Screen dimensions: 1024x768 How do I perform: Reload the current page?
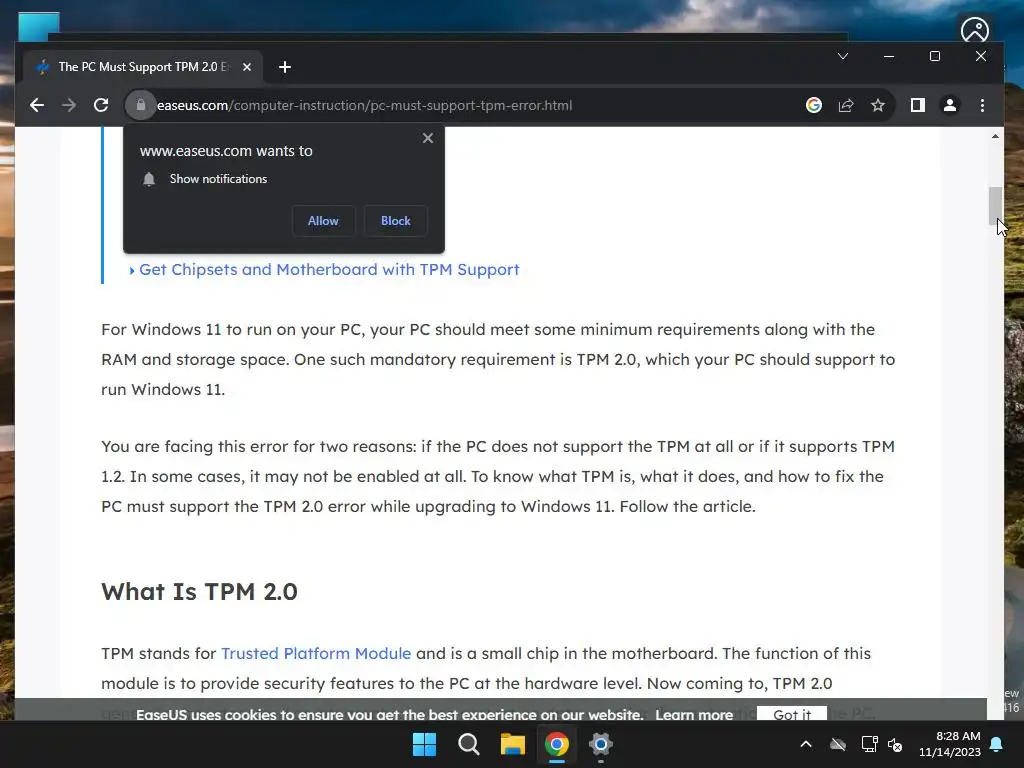(101, 105)
